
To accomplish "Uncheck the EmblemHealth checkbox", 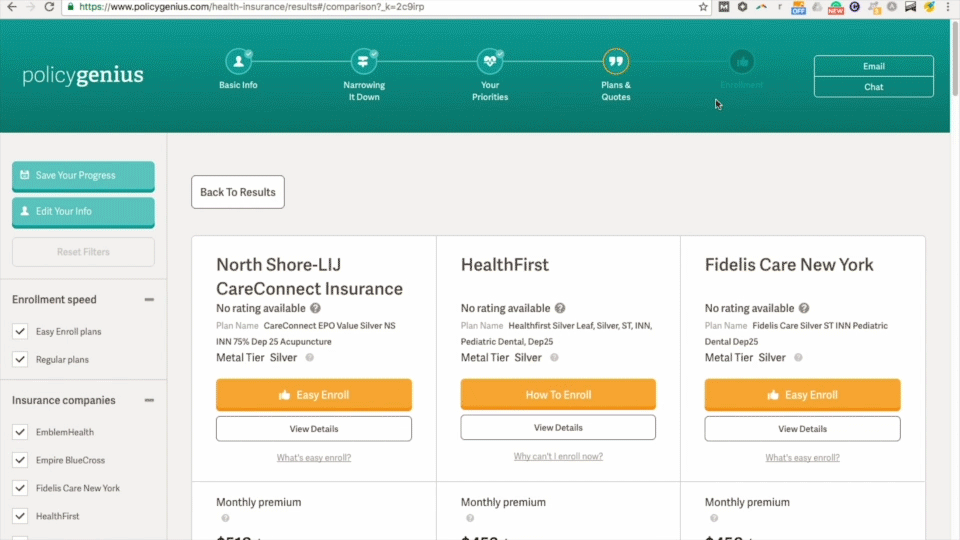I will [20, 432].
